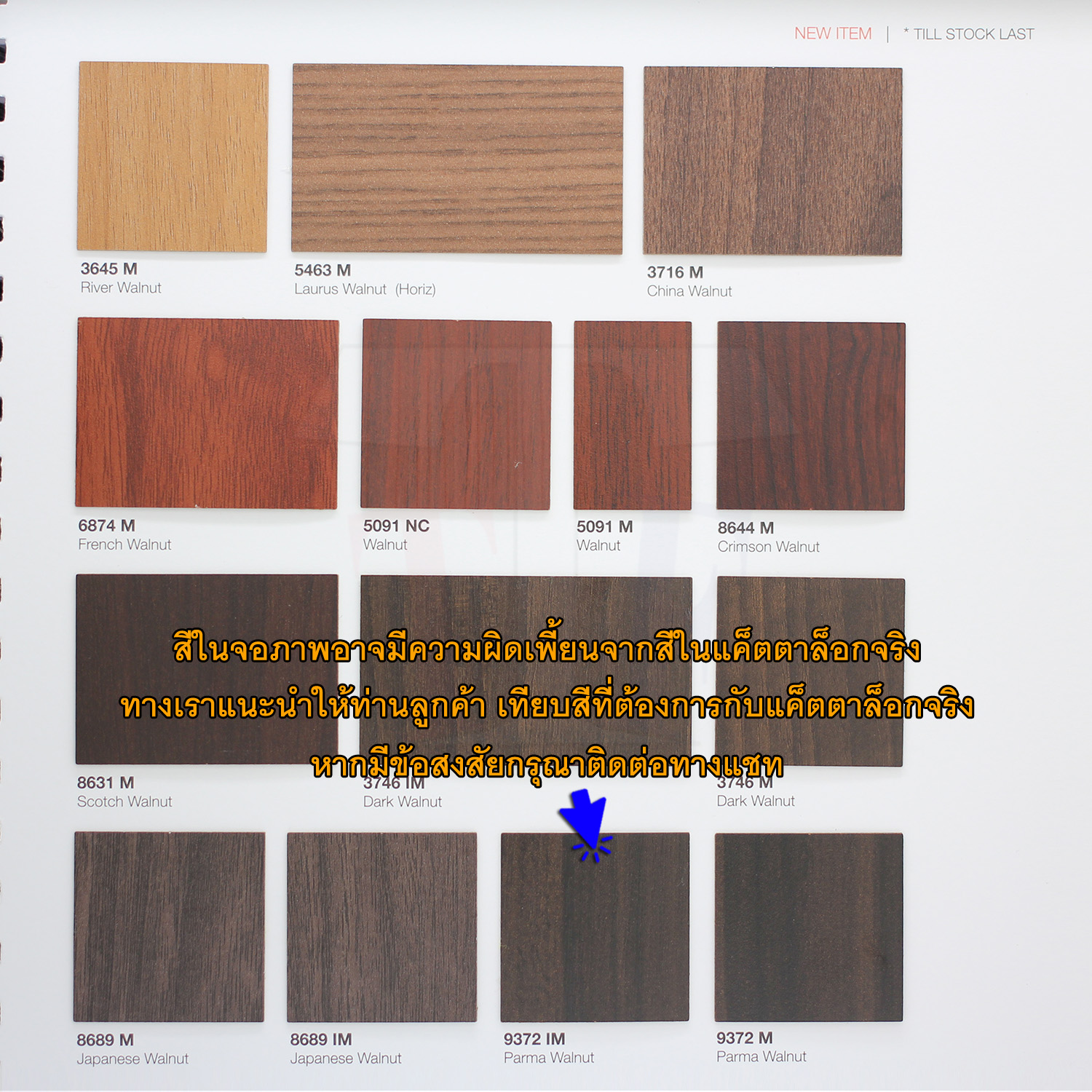Click the 5091 M Walnut swatch

pos(632,415)
